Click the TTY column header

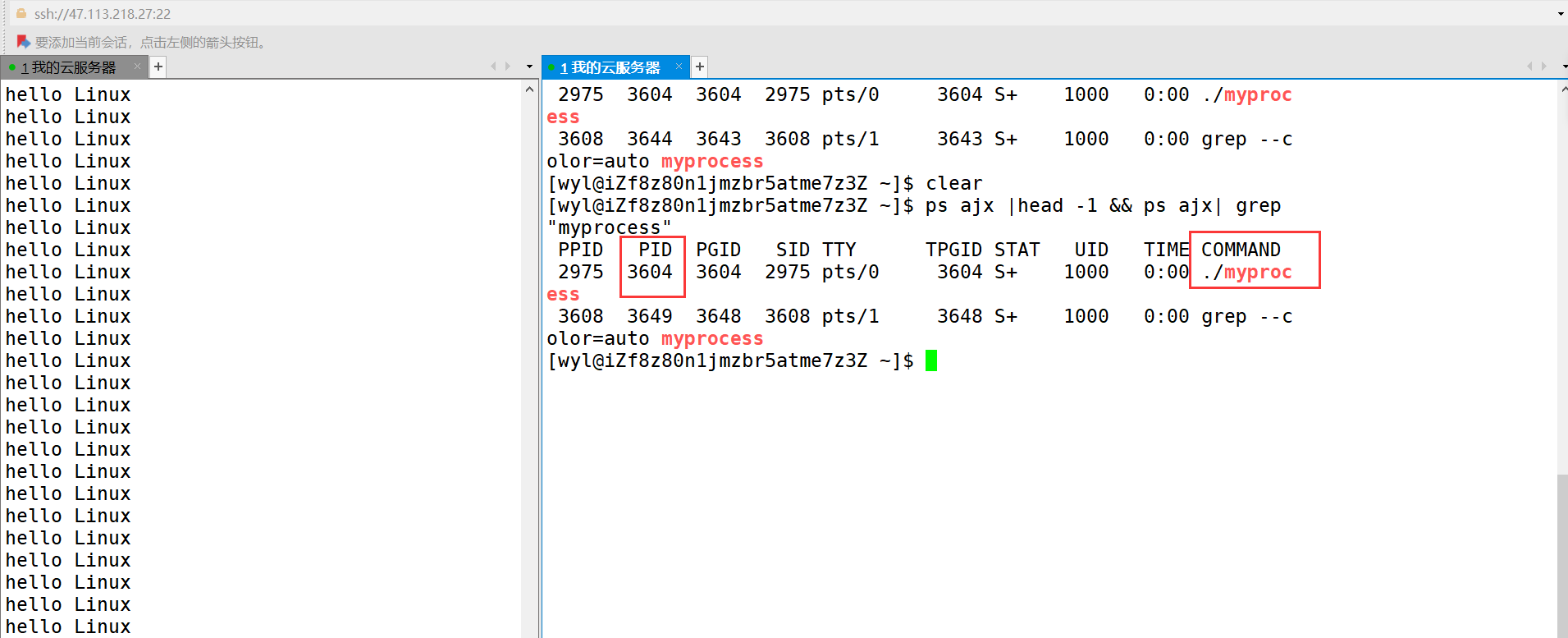pos(839,250)
